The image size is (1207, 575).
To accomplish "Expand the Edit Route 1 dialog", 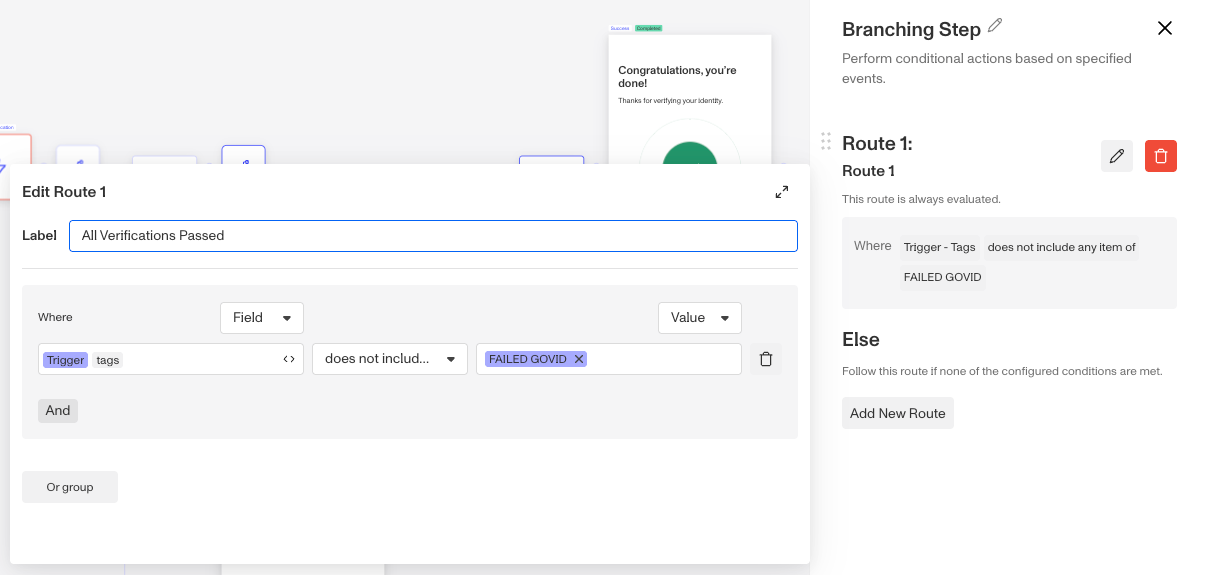I will 782,192.
